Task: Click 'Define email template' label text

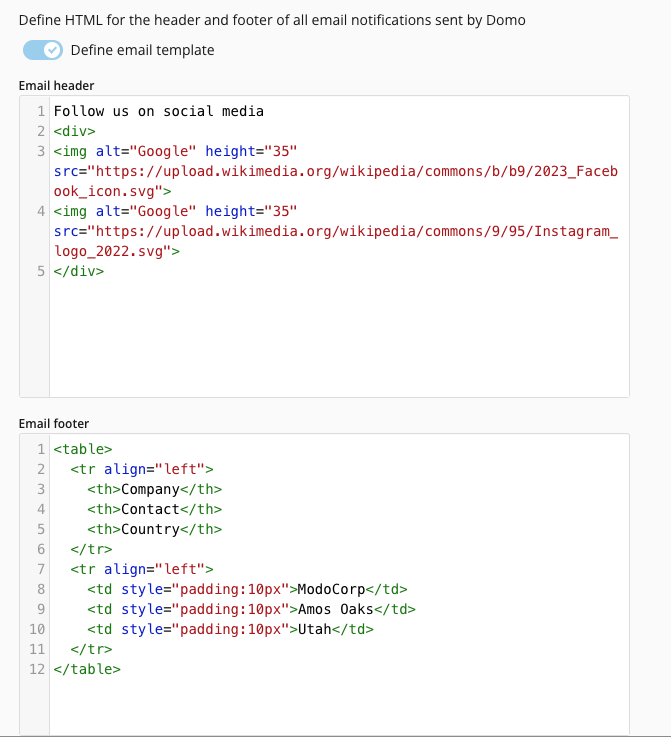Action: tap(142, 50)
